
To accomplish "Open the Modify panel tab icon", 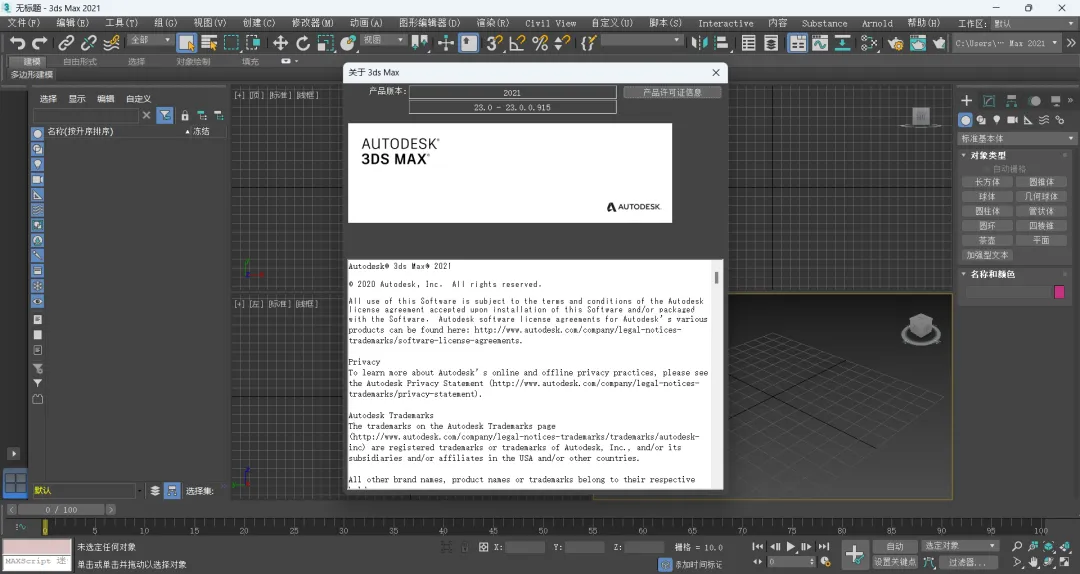I will tap(989, 101).
